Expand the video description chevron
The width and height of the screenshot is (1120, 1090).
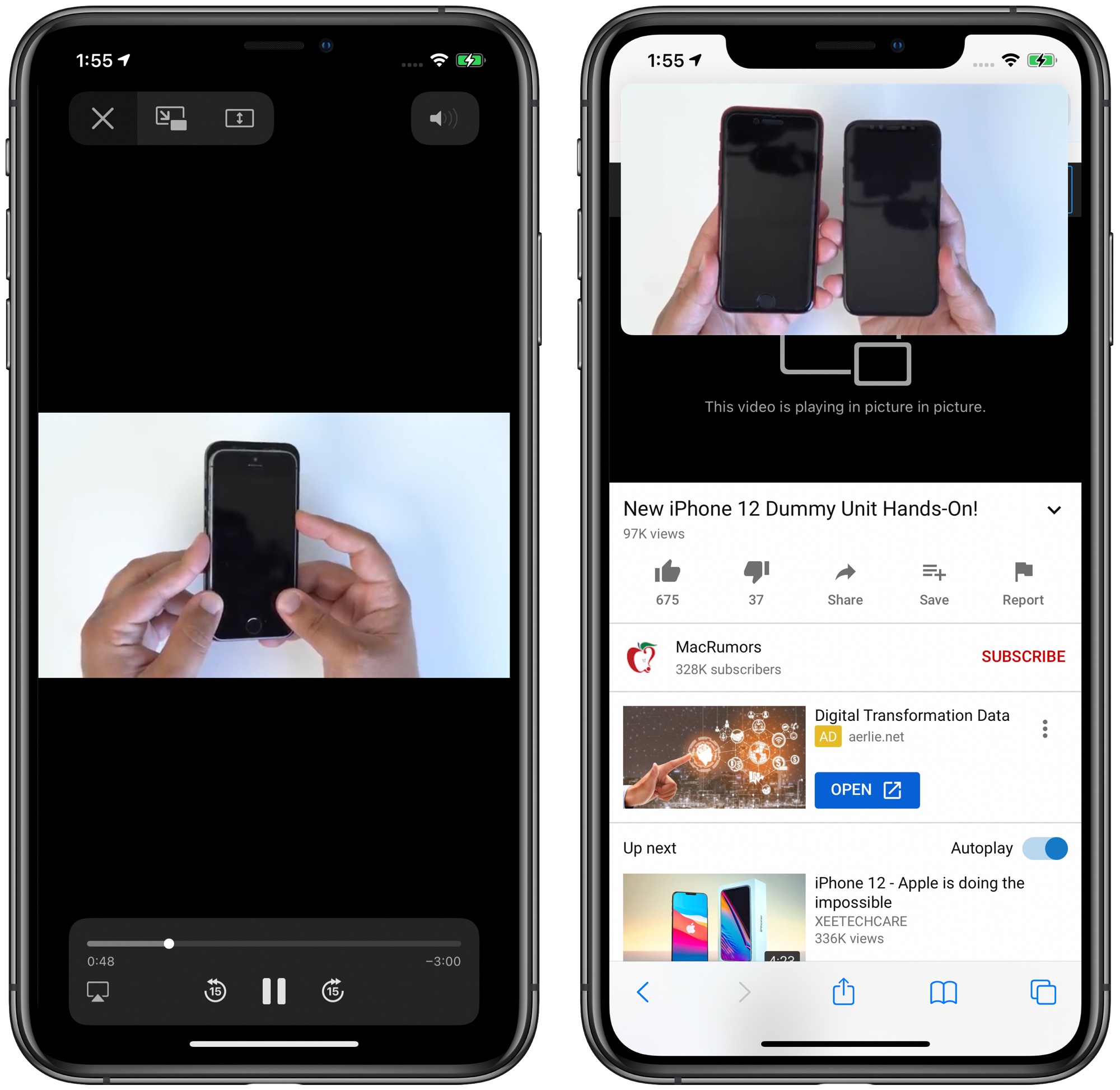(x=1054, y=509)
